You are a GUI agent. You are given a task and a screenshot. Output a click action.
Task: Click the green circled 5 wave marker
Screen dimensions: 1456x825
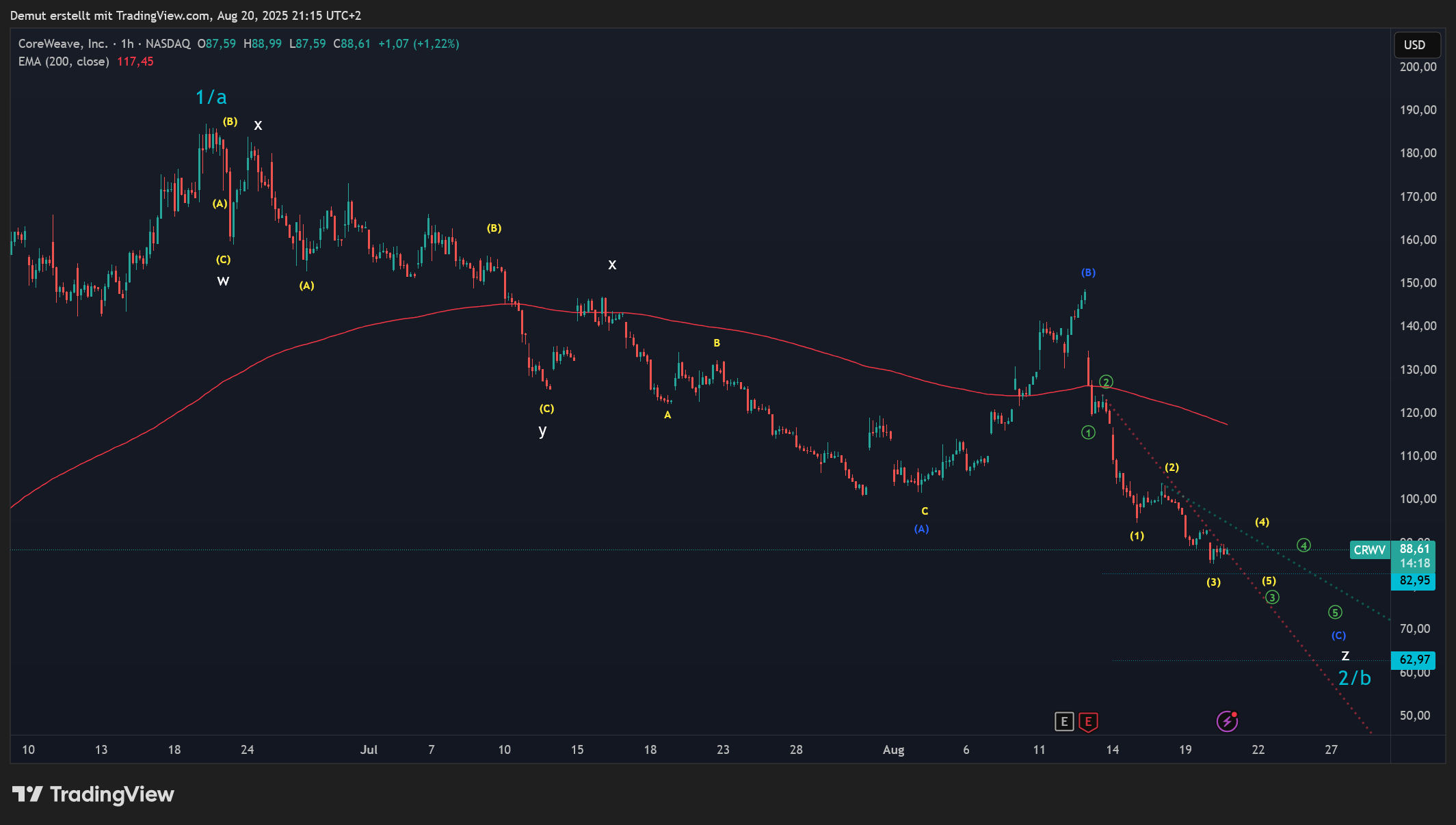tap(1335, 612)
